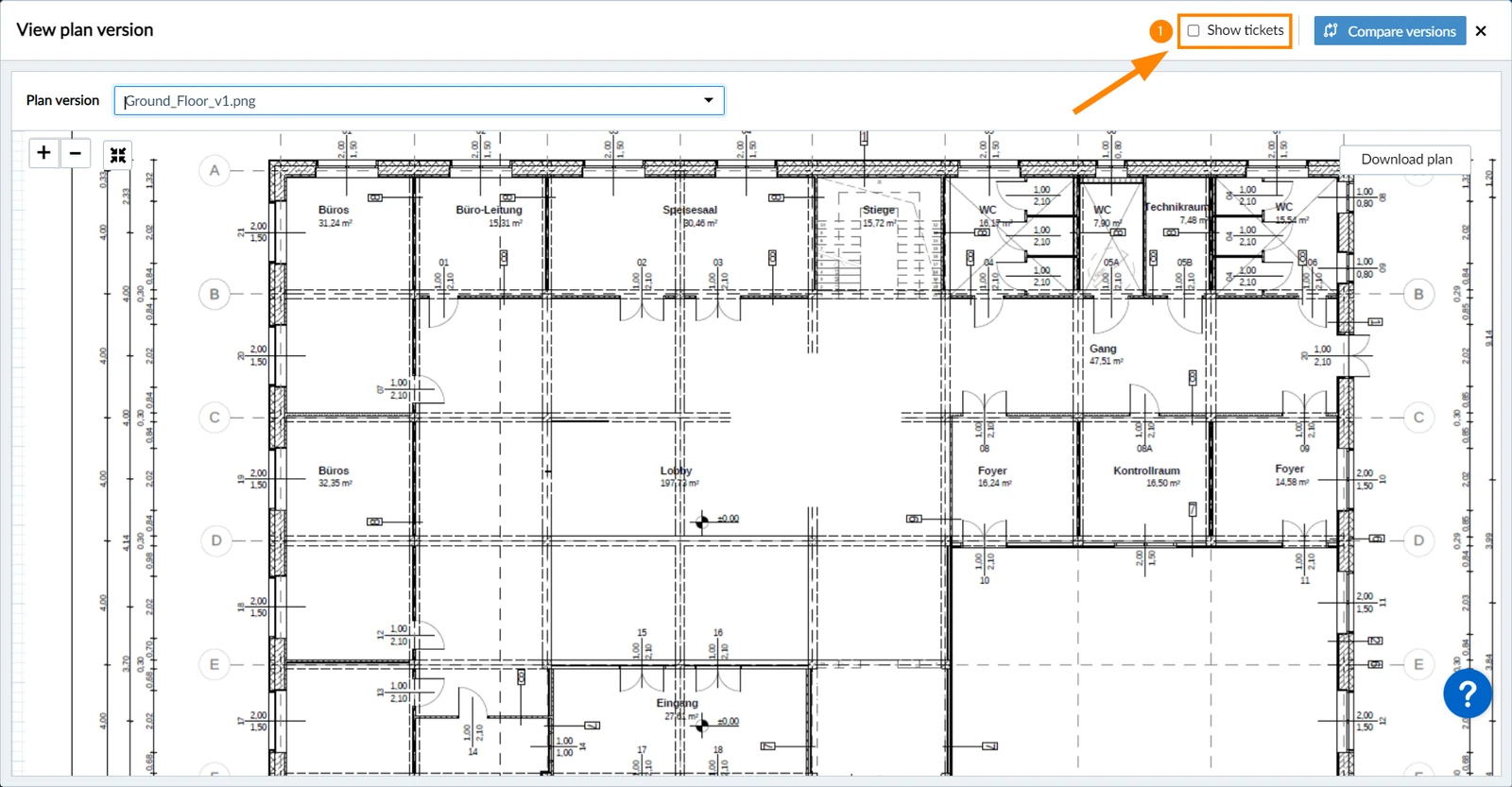
Task: Enable the Show tickets checkbox
Action: 1194,30
